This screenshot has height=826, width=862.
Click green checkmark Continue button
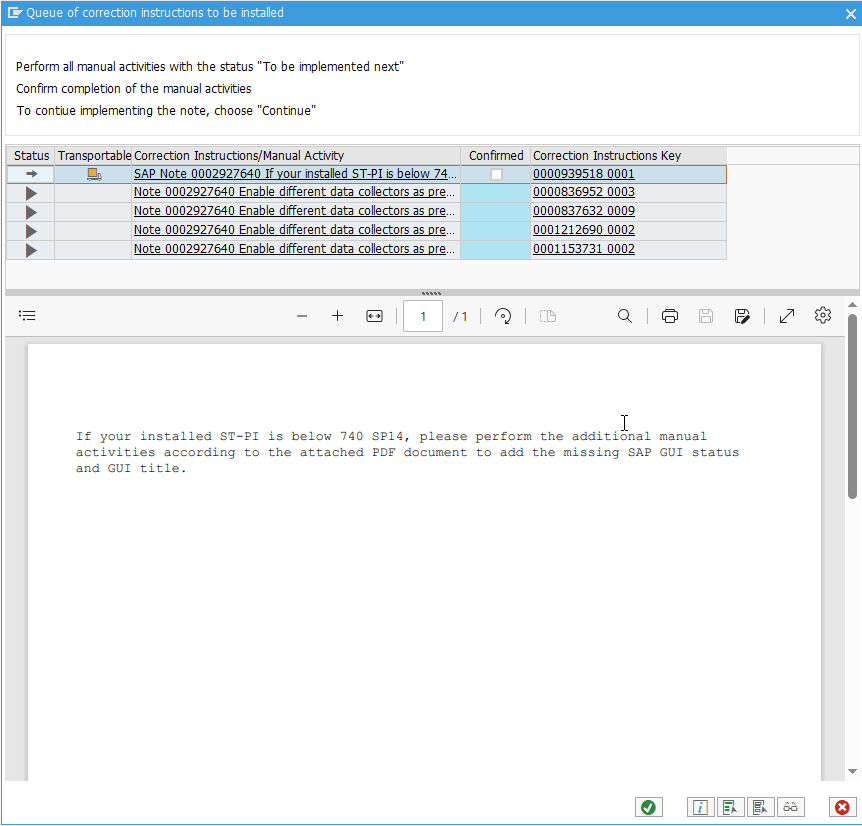click(x=649, y=807)
